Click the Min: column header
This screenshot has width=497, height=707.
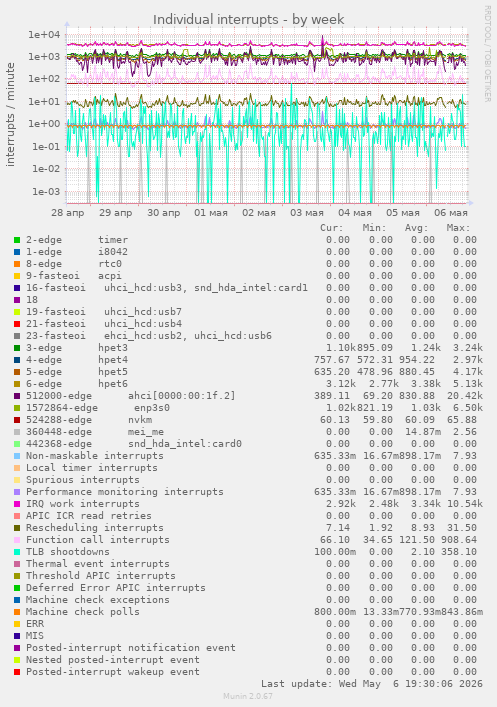[374, 228]
